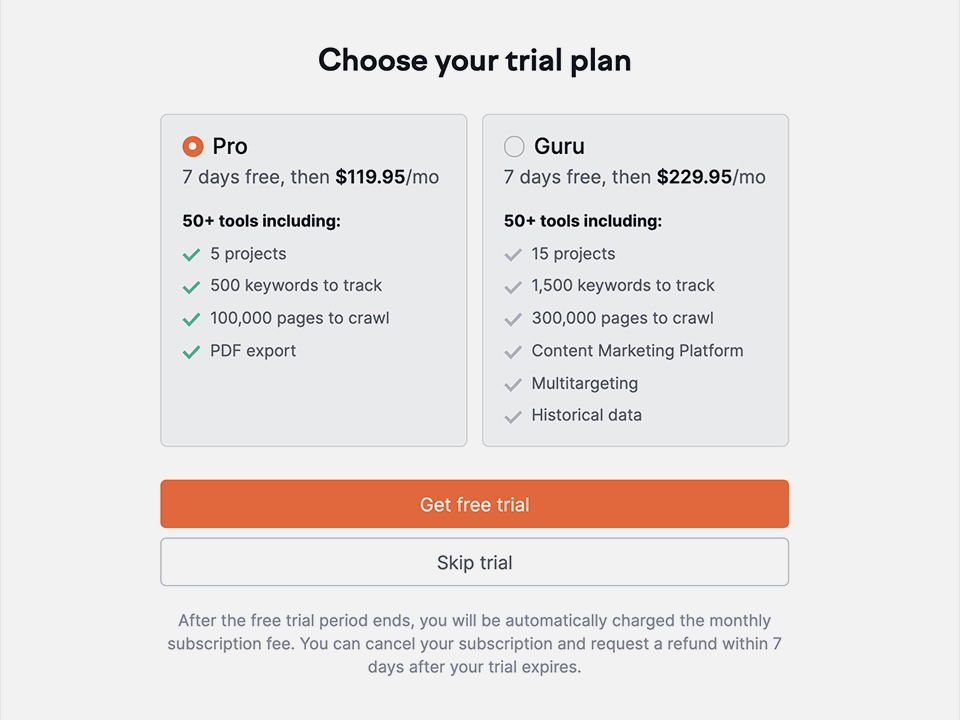Click the checkmark beside 1,500 keywords to track

coord(513,287)
